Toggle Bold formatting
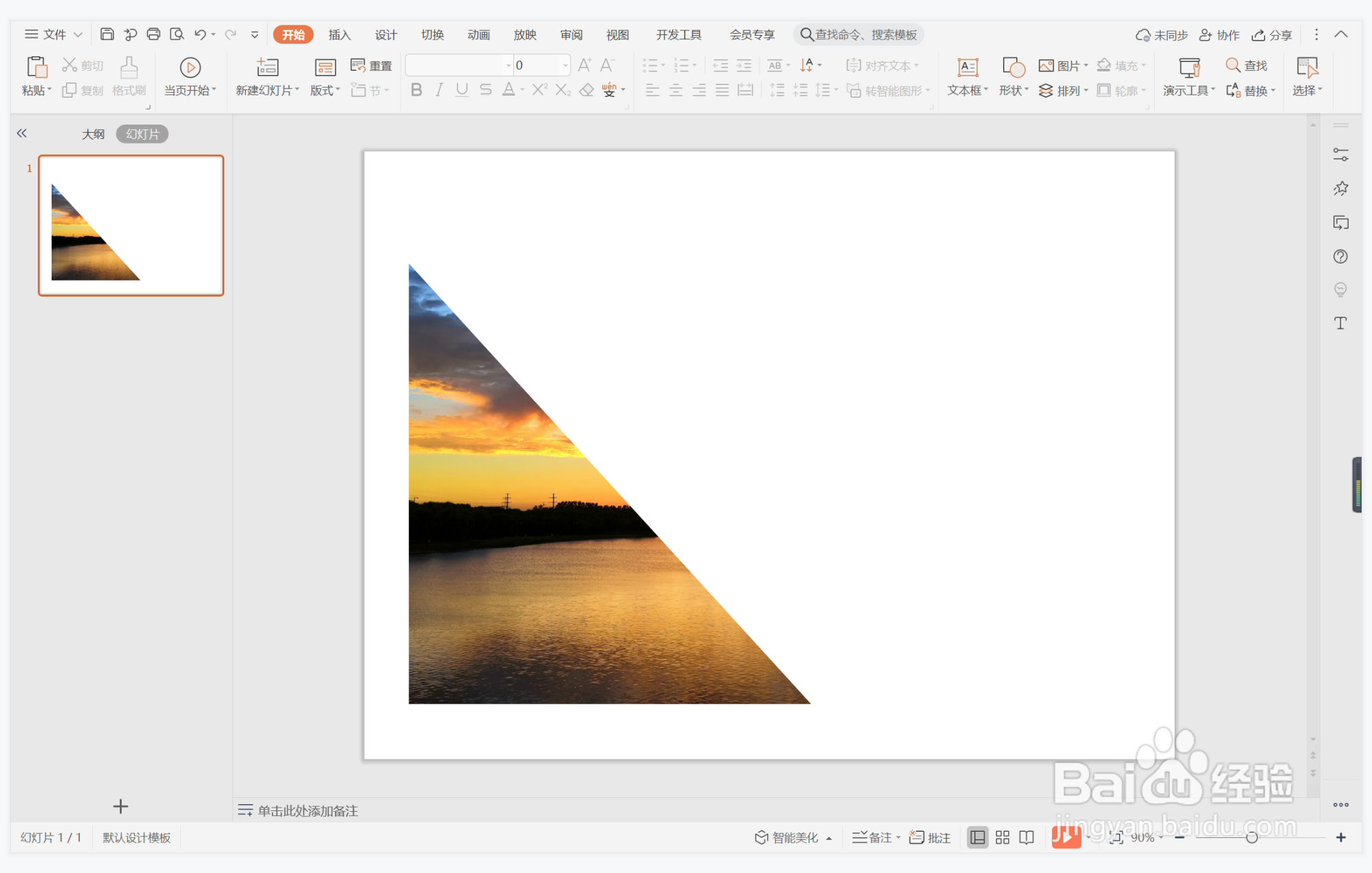This screenshot has height=873, width=1372. tap(416, 89)
